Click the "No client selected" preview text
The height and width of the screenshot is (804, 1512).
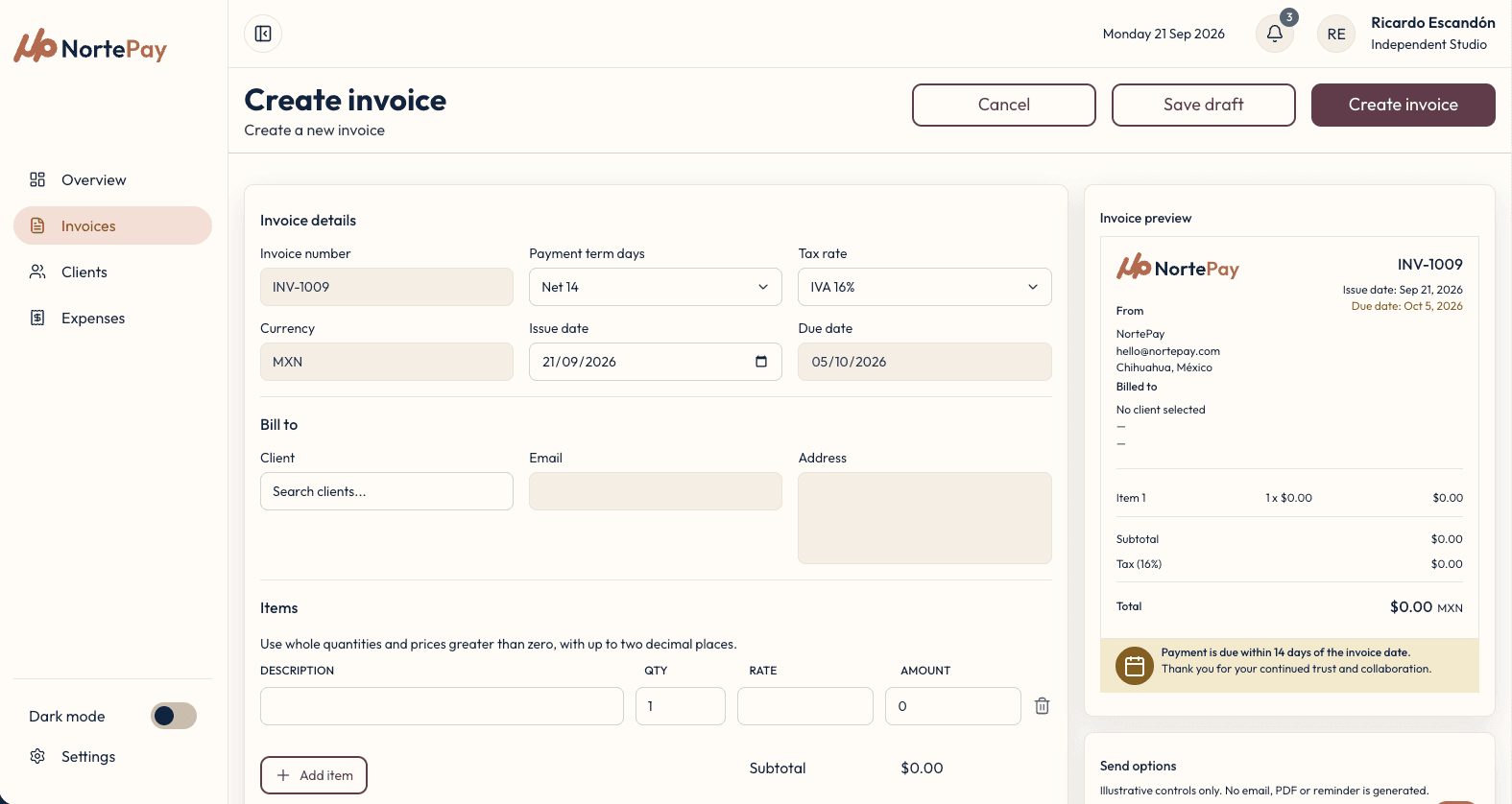click(1161, 410)
